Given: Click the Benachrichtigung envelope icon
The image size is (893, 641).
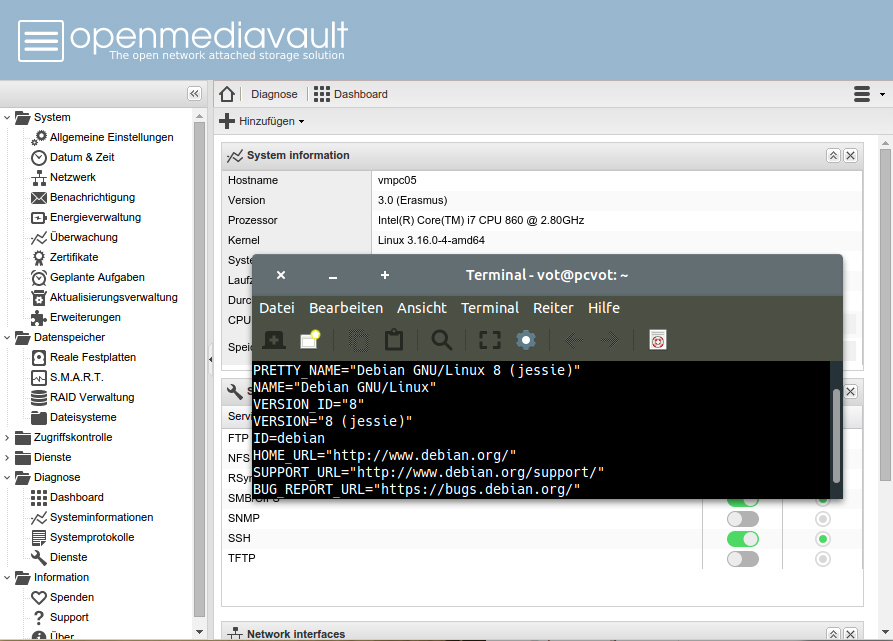Looking at the screenshot, I should coord(39,198).
